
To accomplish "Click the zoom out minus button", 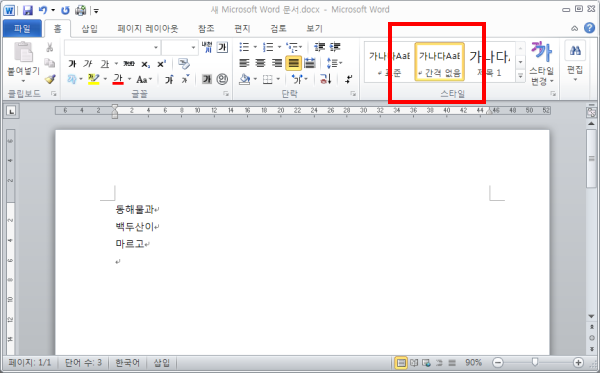I will pyautogui.click(x=498, y=362).
